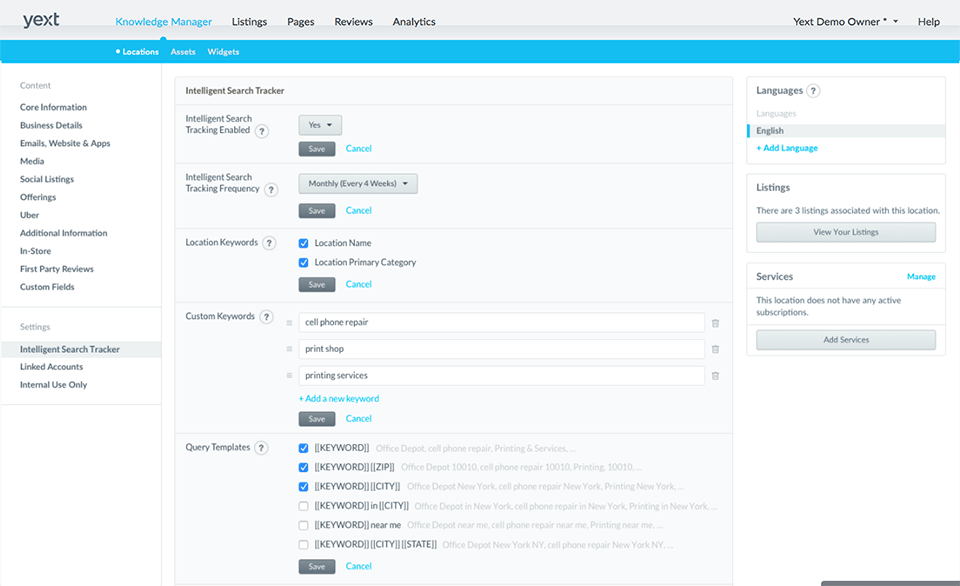Open the Tracking Enabled Yes dropdown
The image size is (960, 586).
(x=319, y=124)
